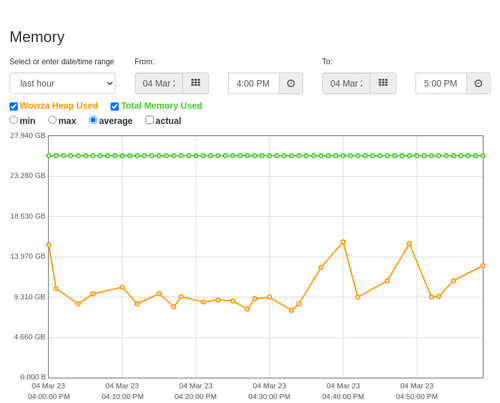Open the To time clock icon
This screenshot has height=403, width=500.
click(x=478, y=83)
